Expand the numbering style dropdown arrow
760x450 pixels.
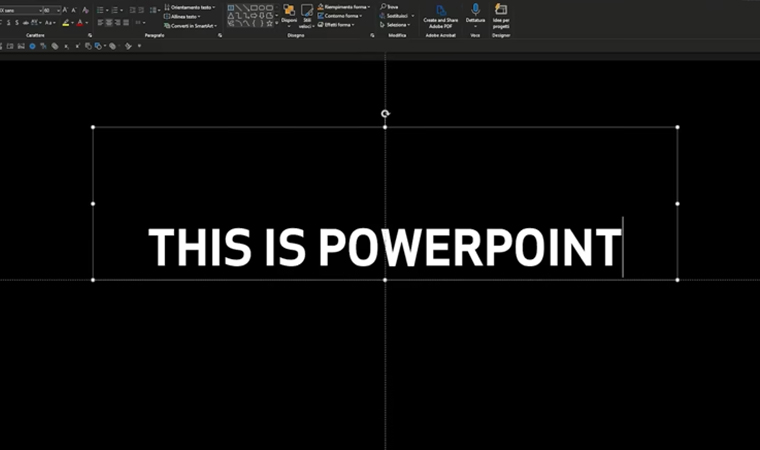[x=122, y=10]
